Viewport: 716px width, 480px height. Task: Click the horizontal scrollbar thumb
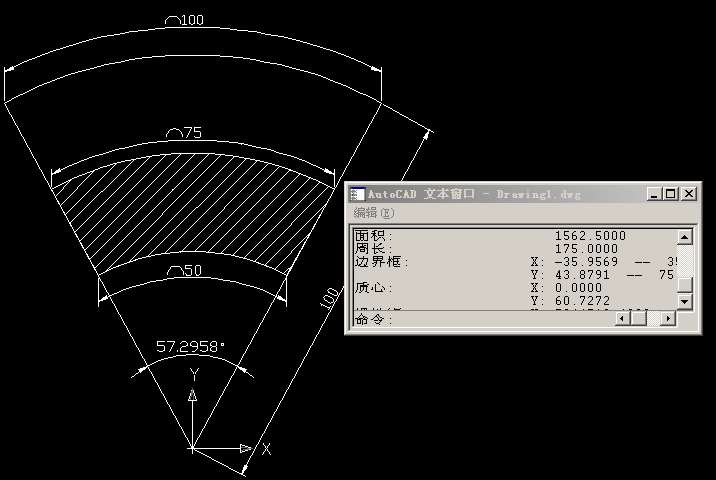(638, 318)
